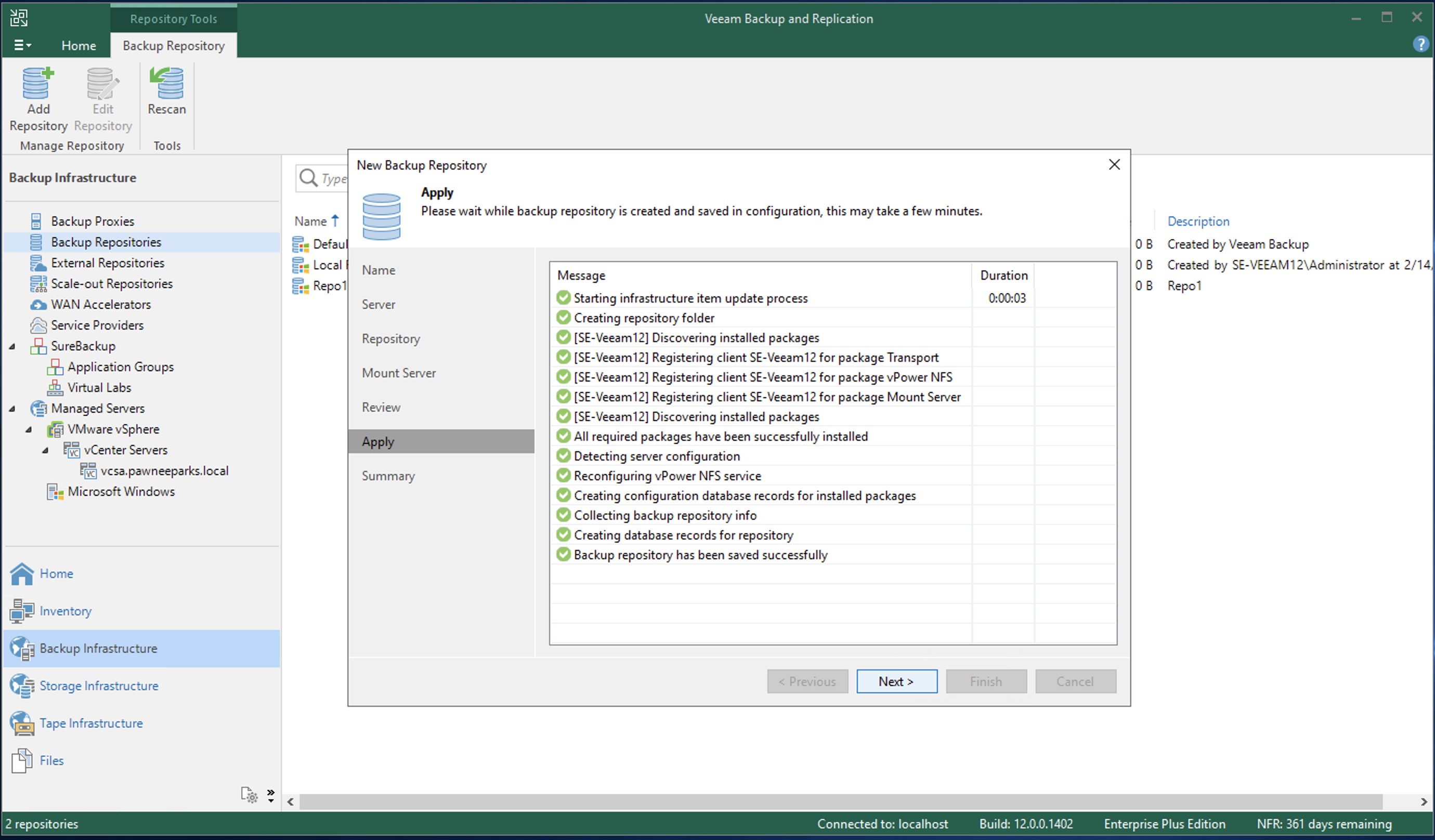Click the Service Providers icon
The image size is (1435, 840).
[x=37, y=325]
